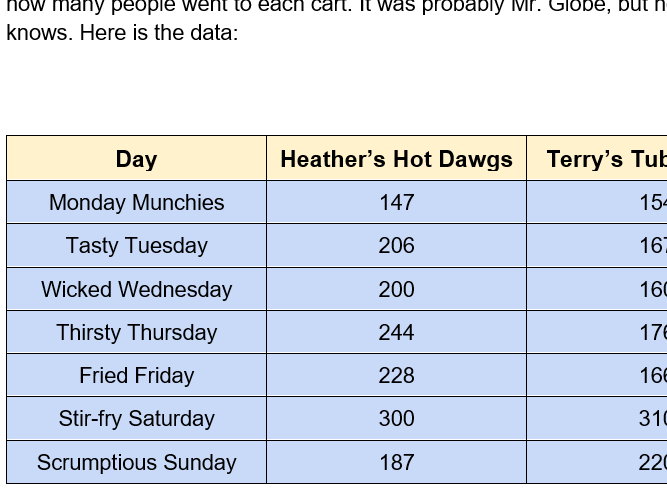Select the Monday Munchies cell
The image size is (667, 501).
[137, 202]
